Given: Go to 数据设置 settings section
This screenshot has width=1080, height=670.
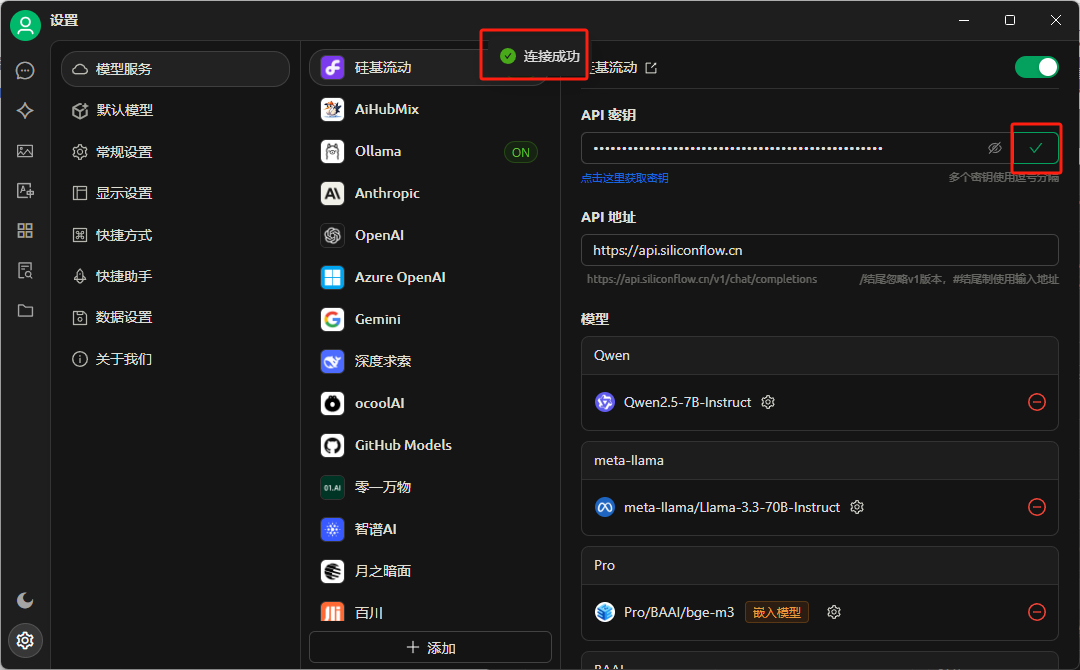Looking at the screenshot, I should point(124,317).
